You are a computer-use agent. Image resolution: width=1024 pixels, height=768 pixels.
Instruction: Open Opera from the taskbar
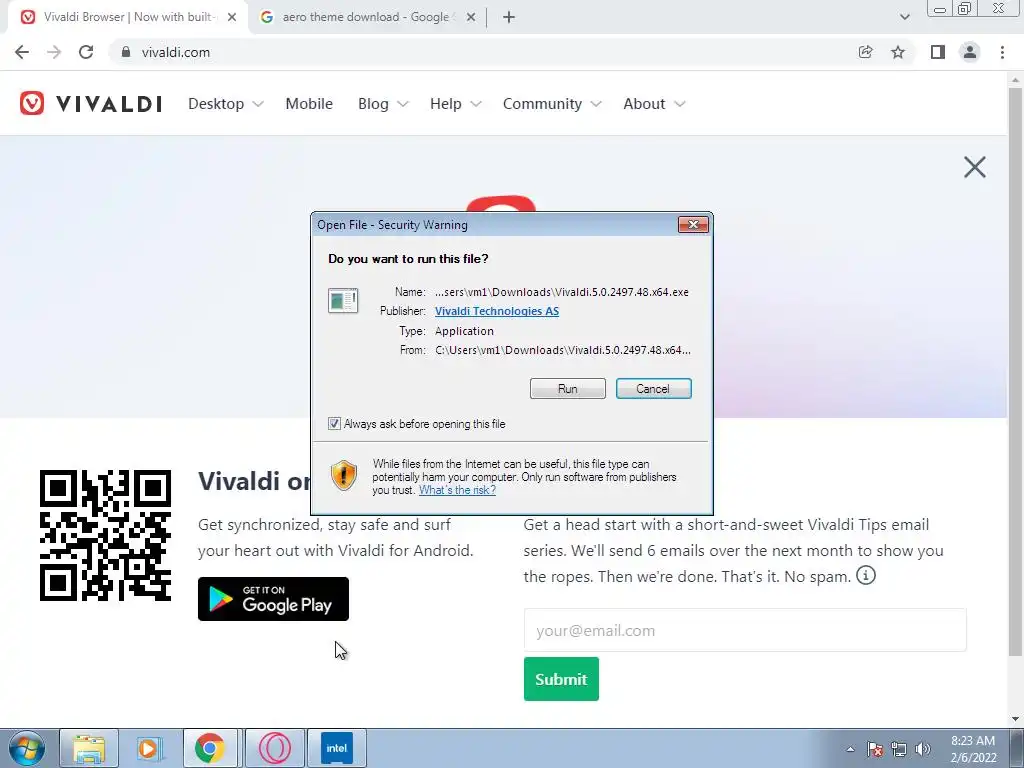pyautogui.click(x=274, y=748)
